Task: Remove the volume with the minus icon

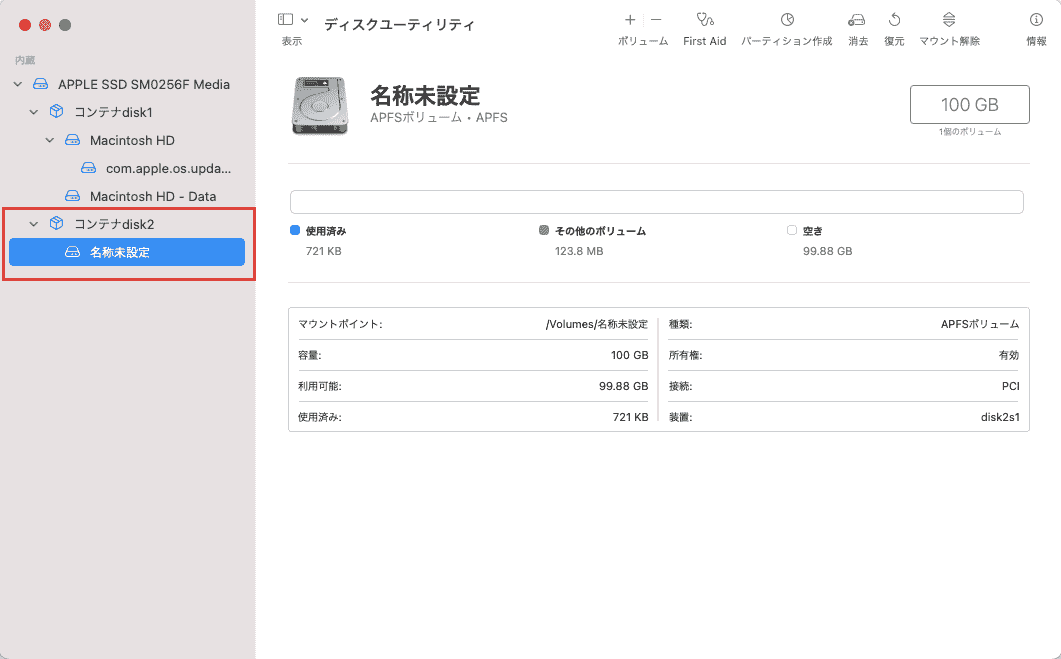Action: (656, 20)
